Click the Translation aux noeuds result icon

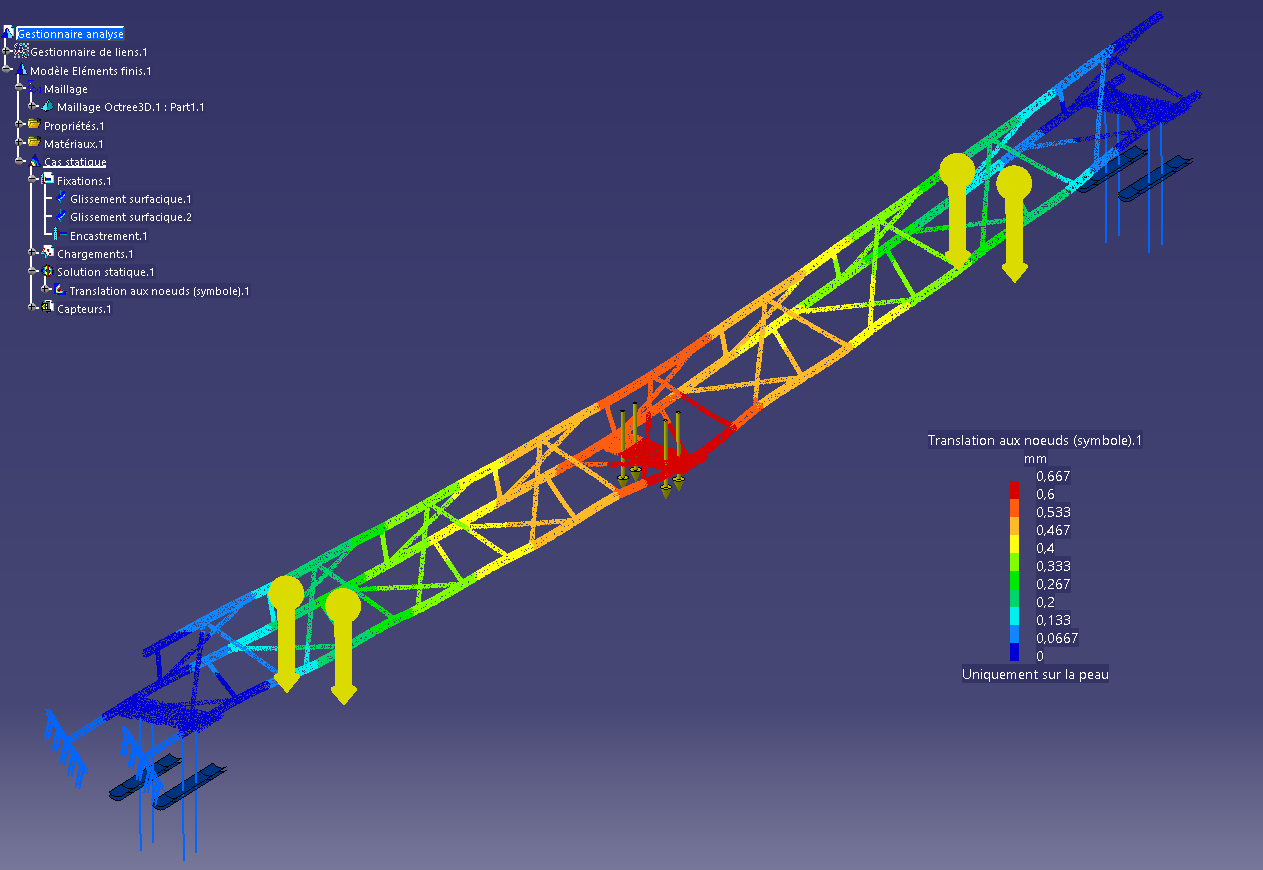(60, 291)
